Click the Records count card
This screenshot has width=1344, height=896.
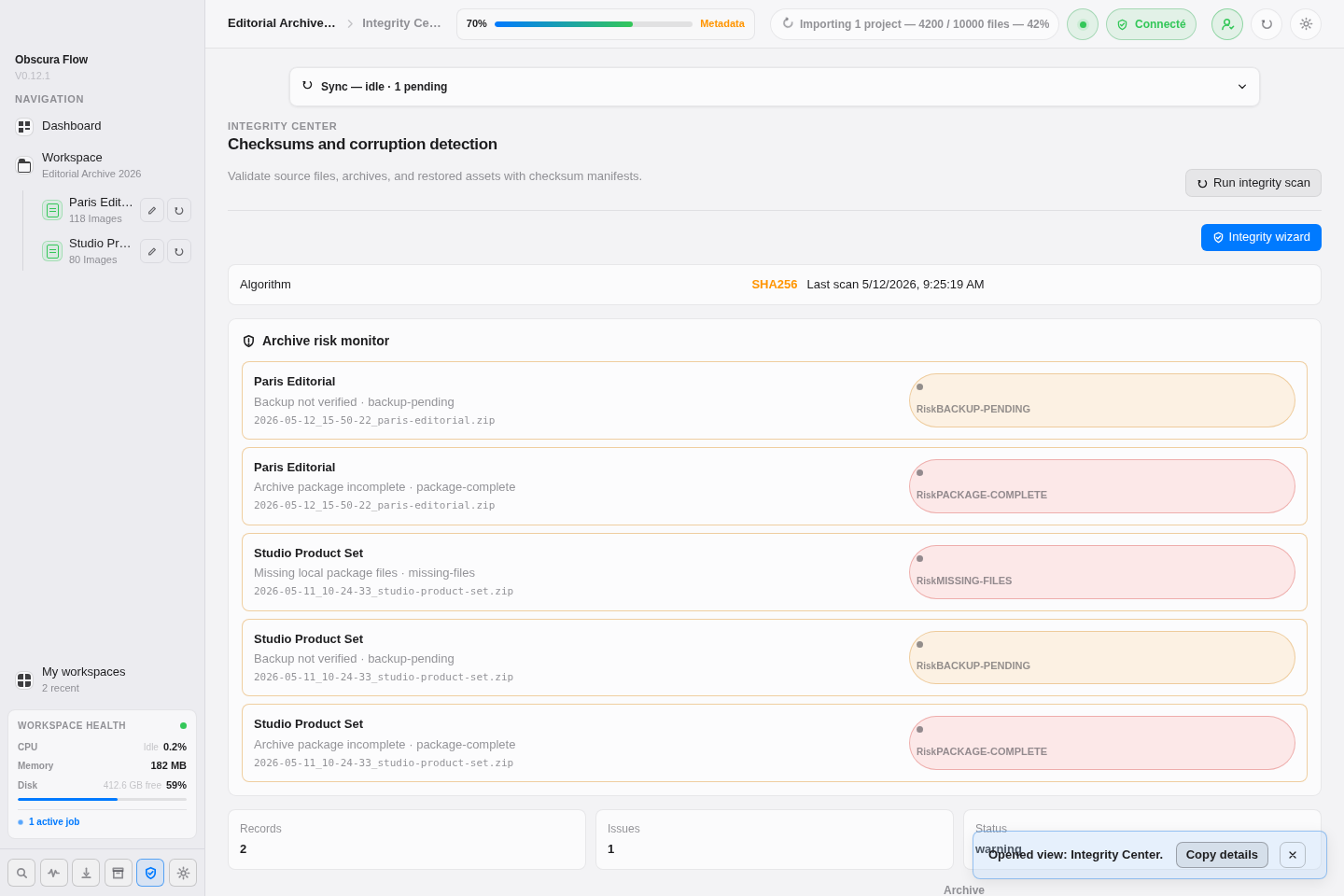(407, 839)
